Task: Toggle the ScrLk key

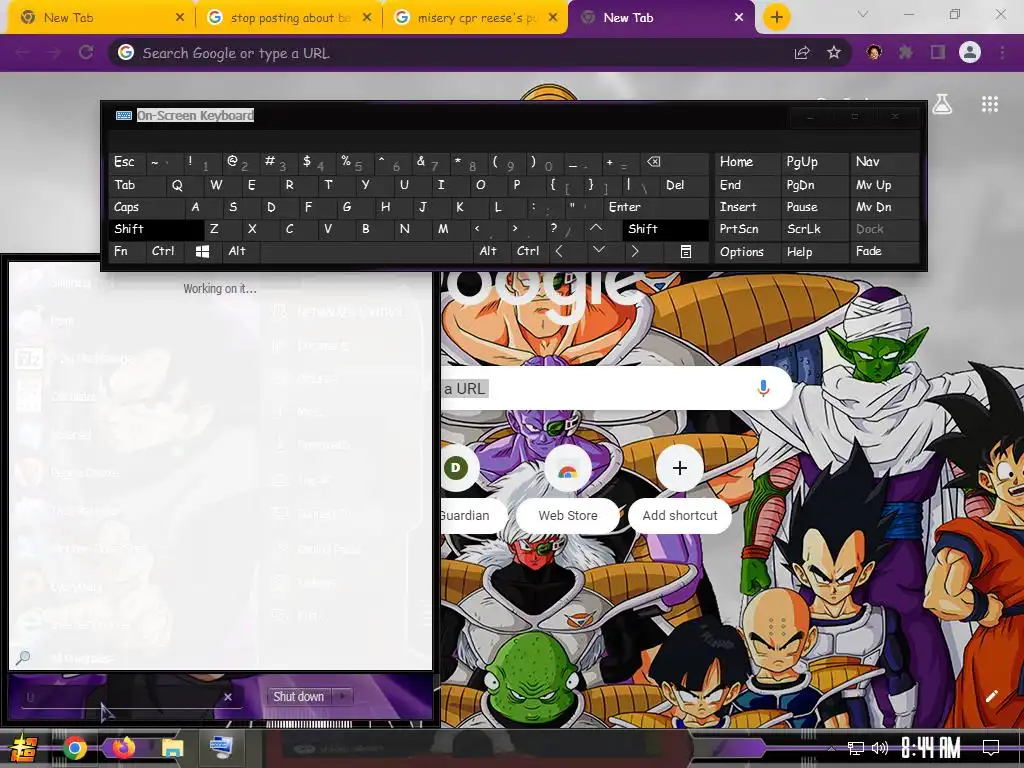Action: click(815, 229)
